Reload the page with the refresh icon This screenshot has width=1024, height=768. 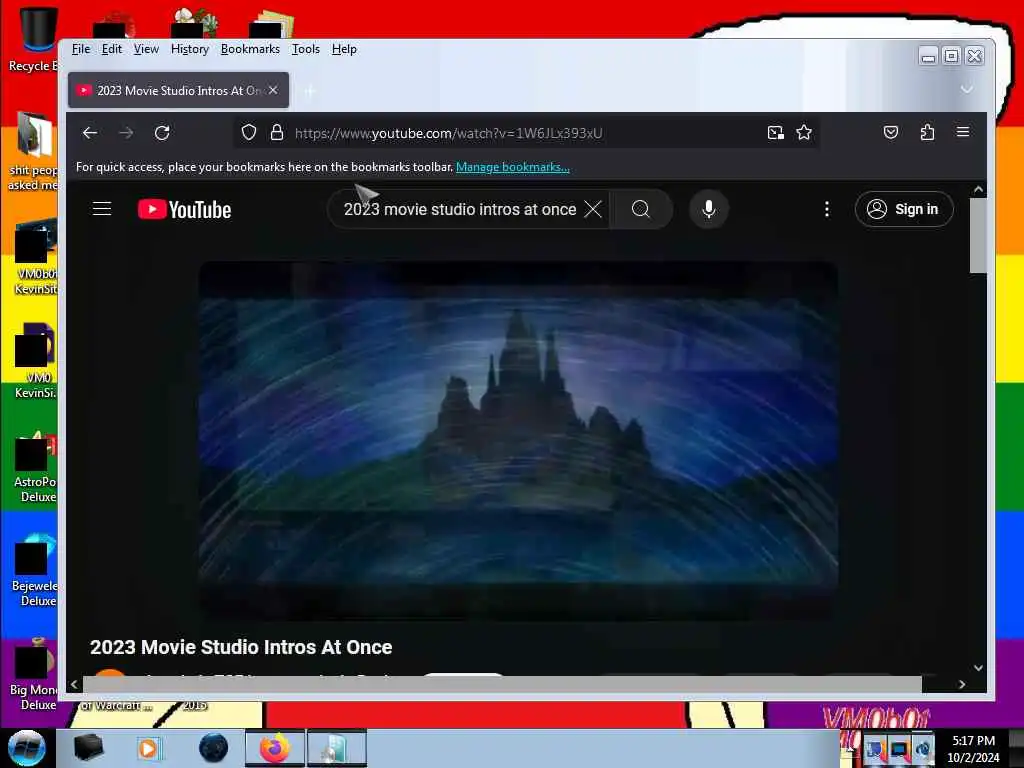tap(162, 133)
